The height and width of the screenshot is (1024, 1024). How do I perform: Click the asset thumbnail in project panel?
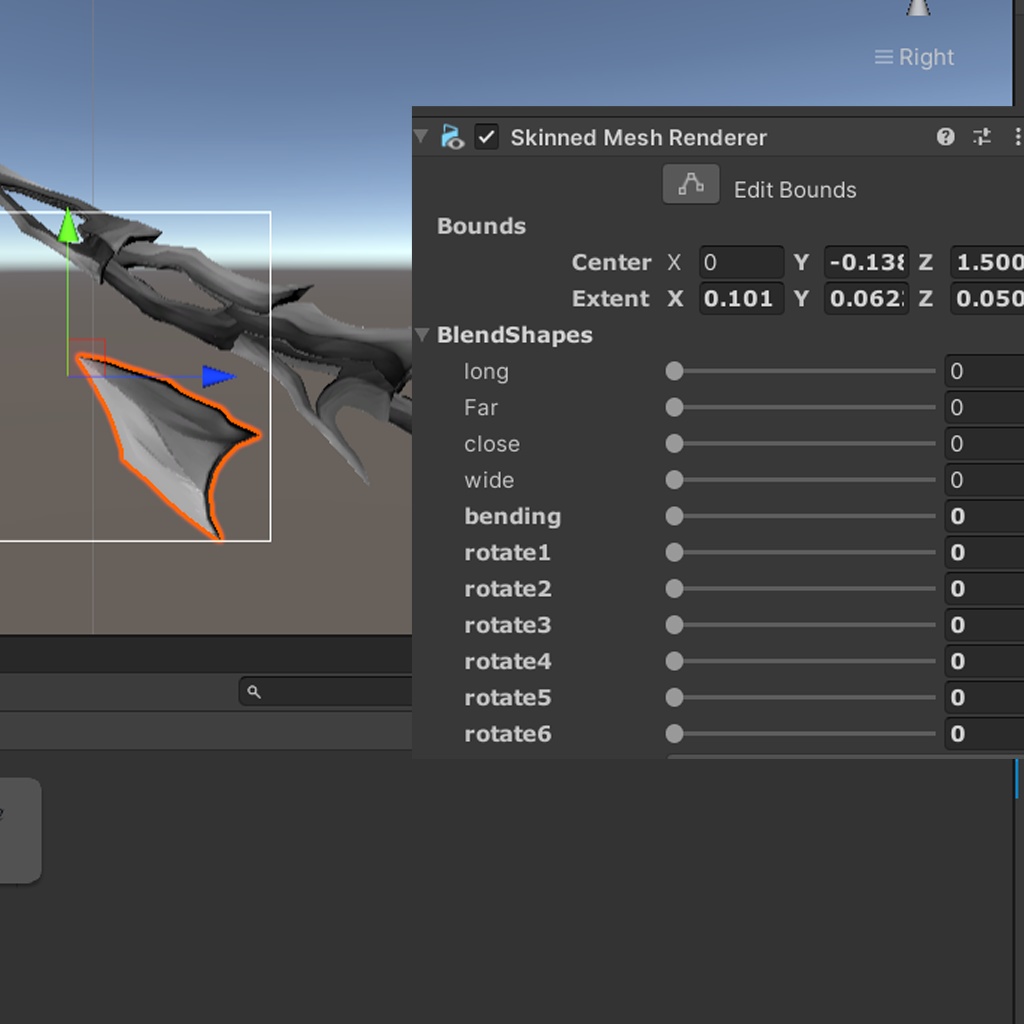coord(20,831)
